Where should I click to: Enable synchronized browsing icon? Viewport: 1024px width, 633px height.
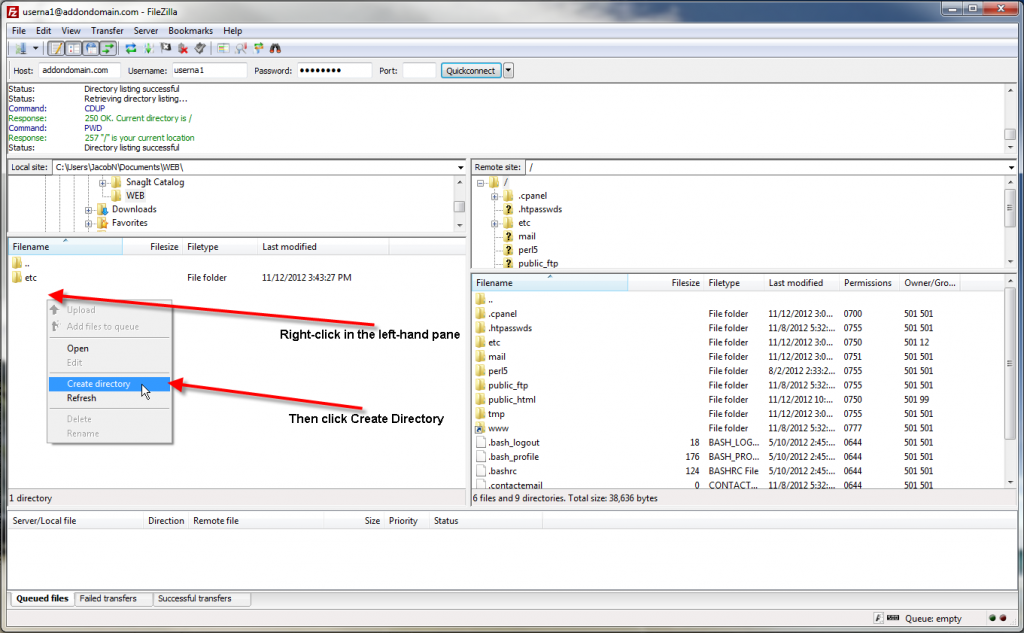pyautogui.click(x=258, y=48)
